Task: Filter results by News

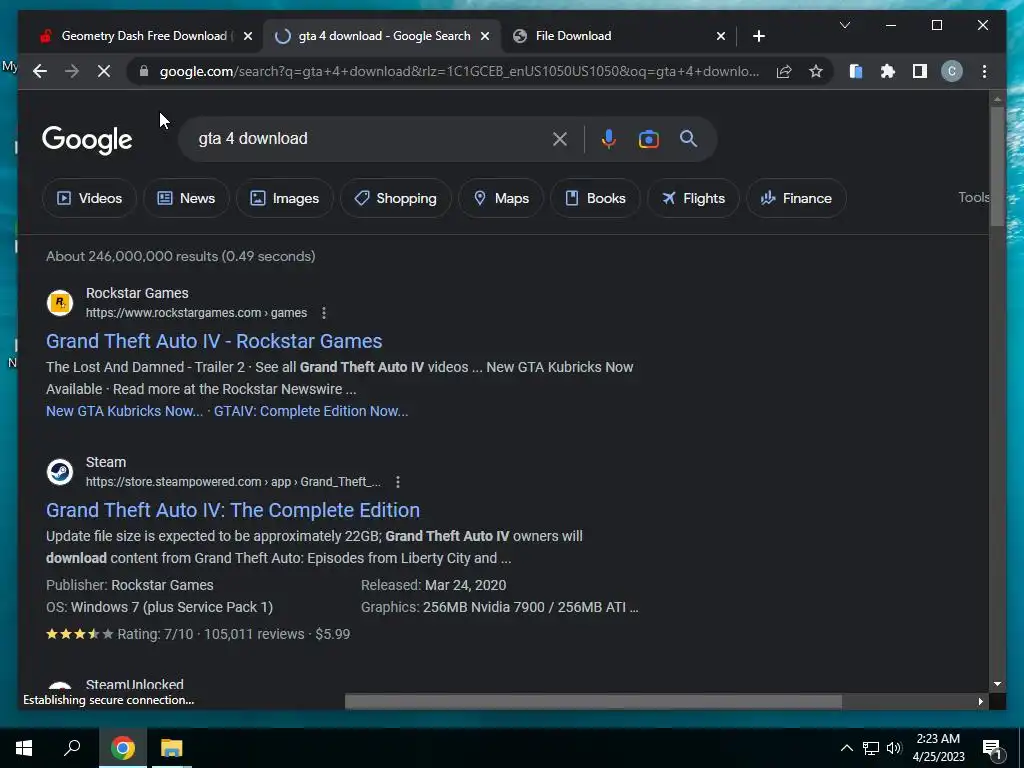Action: tap(186, 198)
